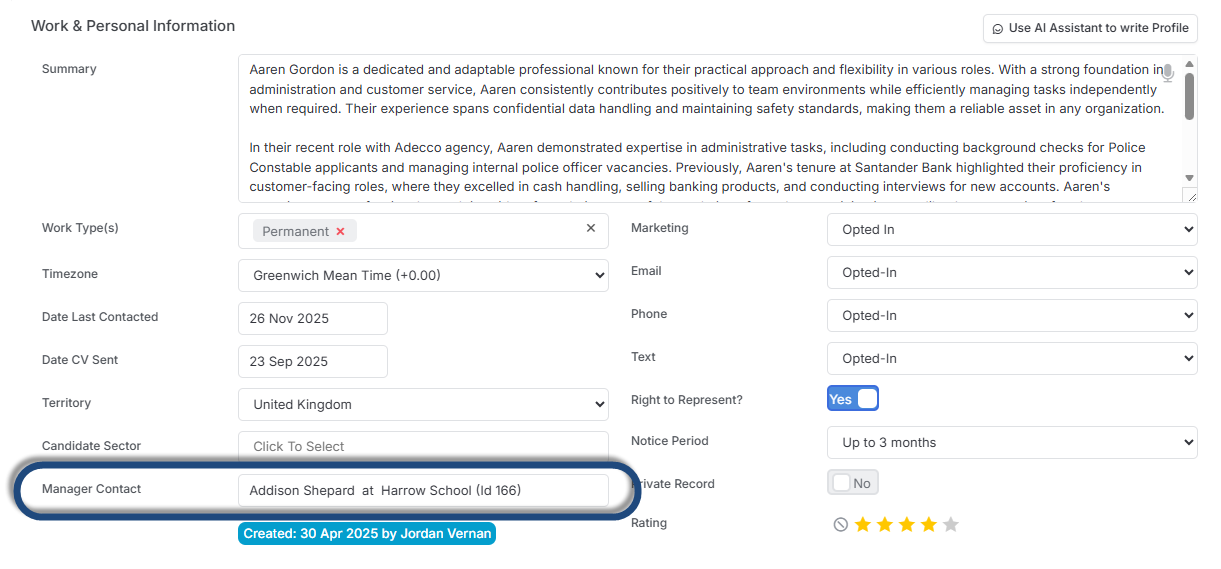1221x569 pixels.
Task: Click the chat icon on AI Assistant button
Action: click(x=997, y=28)
